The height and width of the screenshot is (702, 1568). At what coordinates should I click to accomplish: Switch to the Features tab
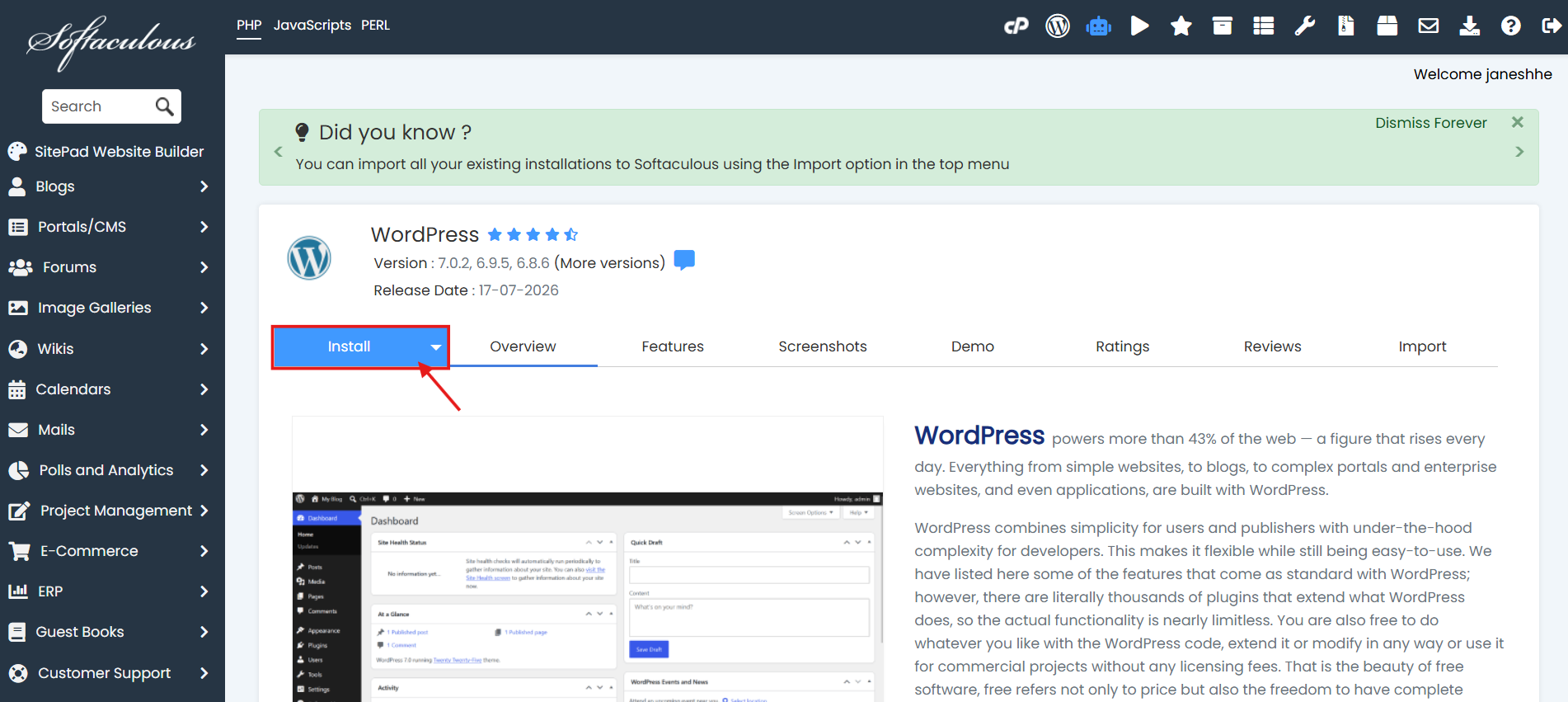[673, 346]
